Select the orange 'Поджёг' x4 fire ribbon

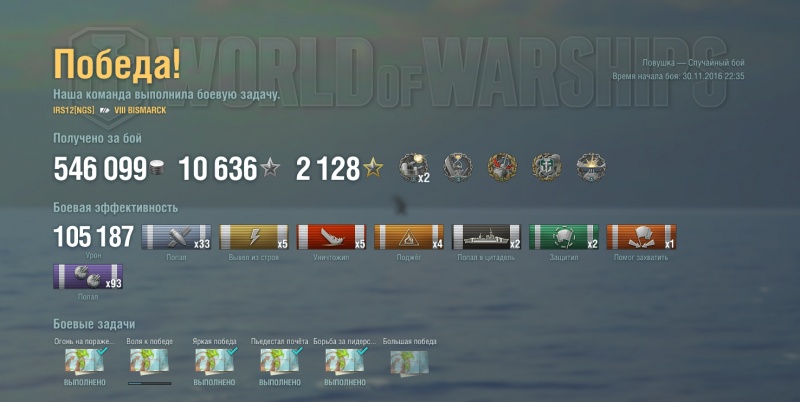(409, 237)
